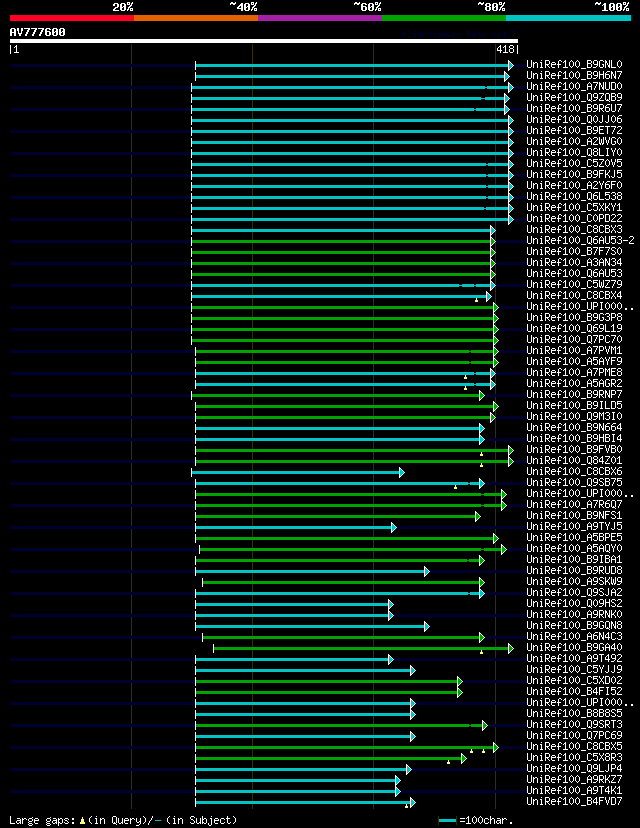Viewport: 640px width, 828px height.
Task: Select the UniRef100_Q8LIY0 label
Action: coord(574,153)
